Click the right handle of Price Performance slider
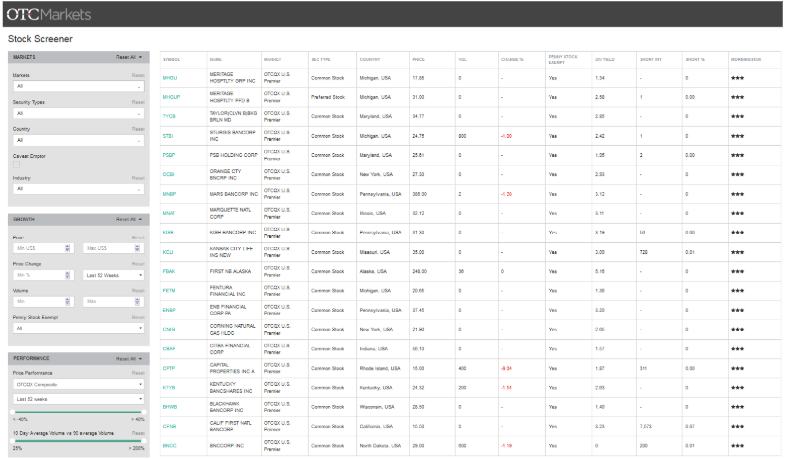This screenshot has height=459, width=787. [144, 412]
